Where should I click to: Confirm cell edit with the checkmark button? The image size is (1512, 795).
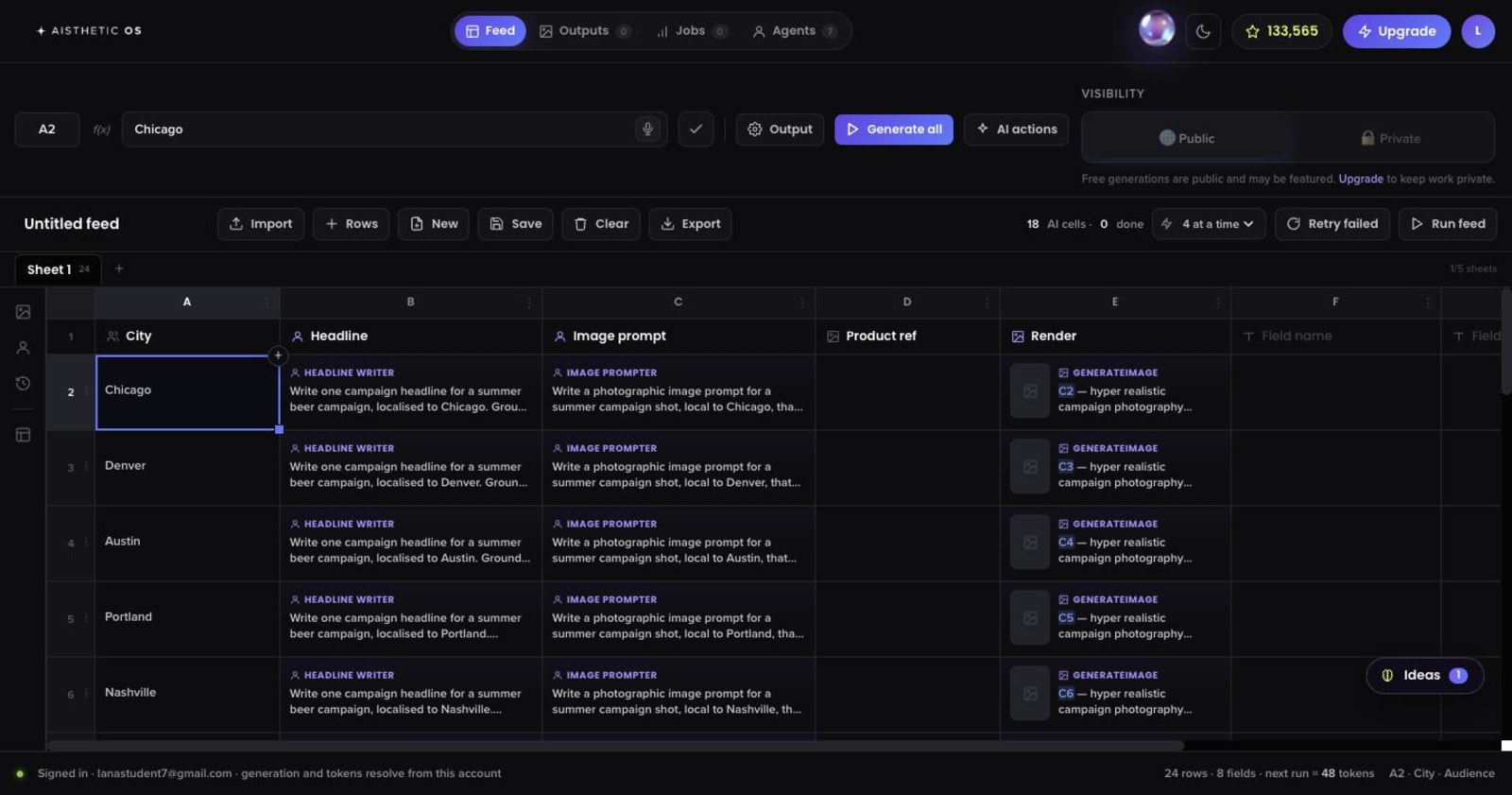(x=696, y=130)
